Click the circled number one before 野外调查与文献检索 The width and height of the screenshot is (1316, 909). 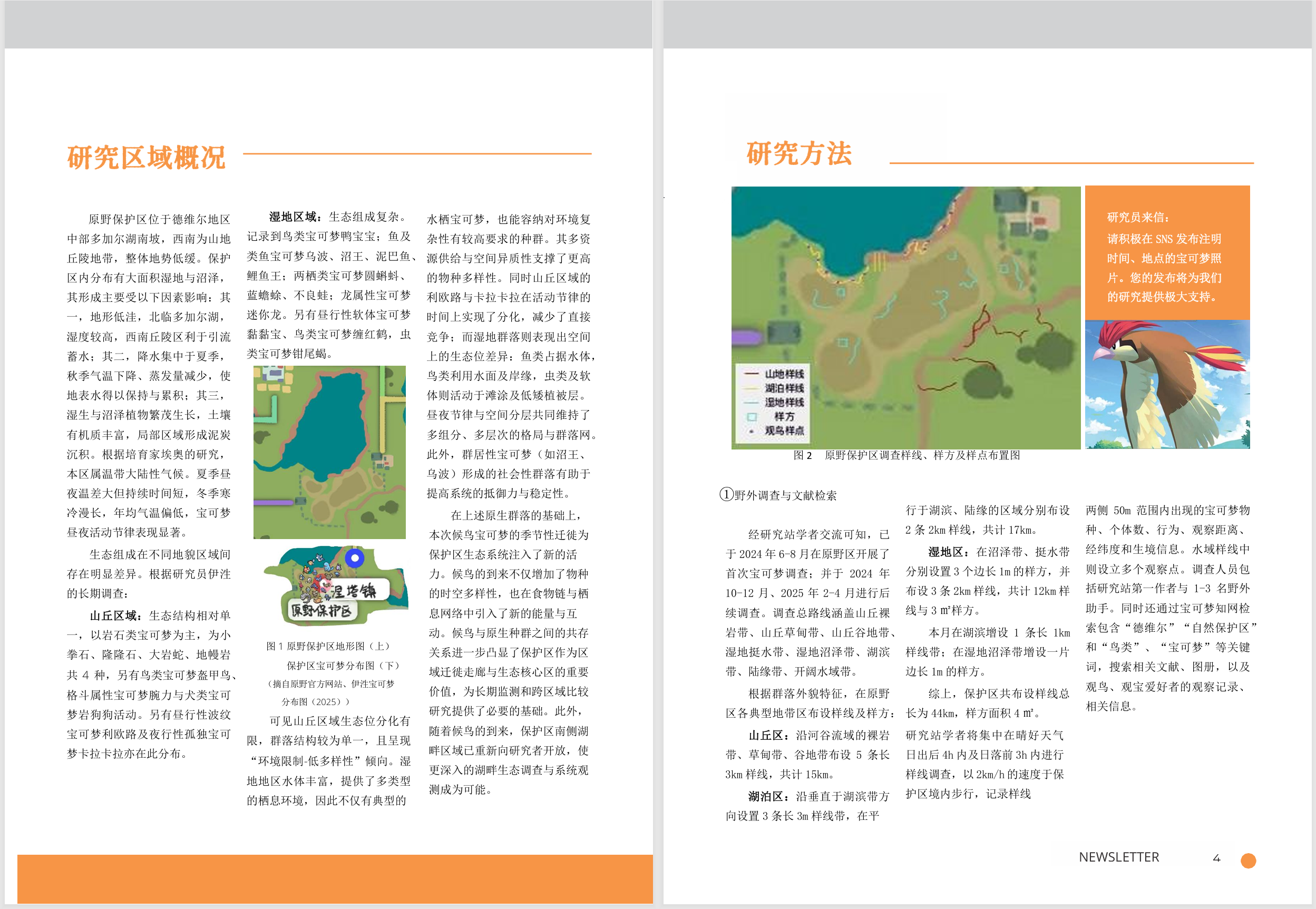(726, 494)
